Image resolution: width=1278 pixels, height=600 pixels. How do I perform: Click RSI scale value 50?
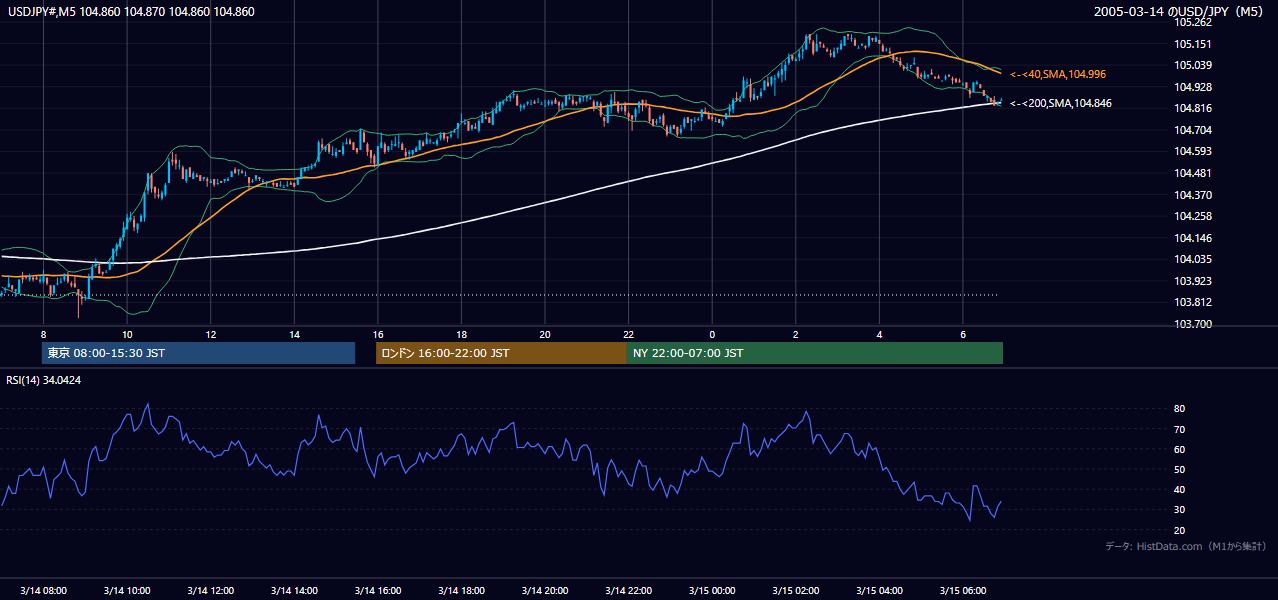pyautogui.click(x=1180, y=469)
